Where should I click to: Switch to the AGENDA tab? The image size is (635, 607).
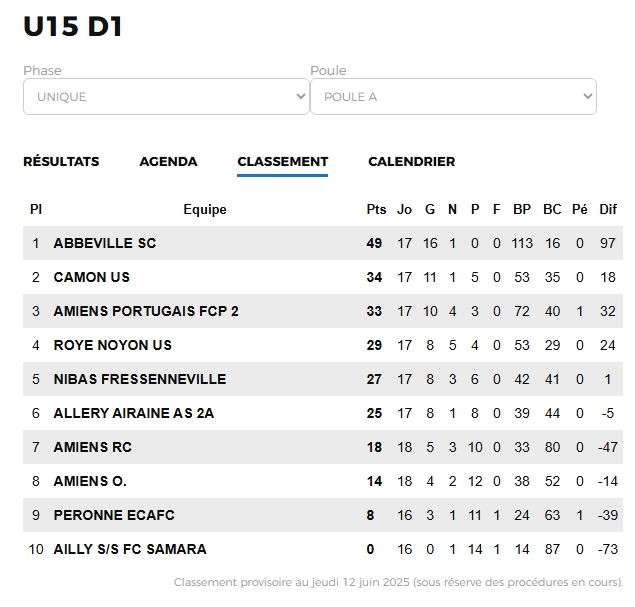(168, 162)
